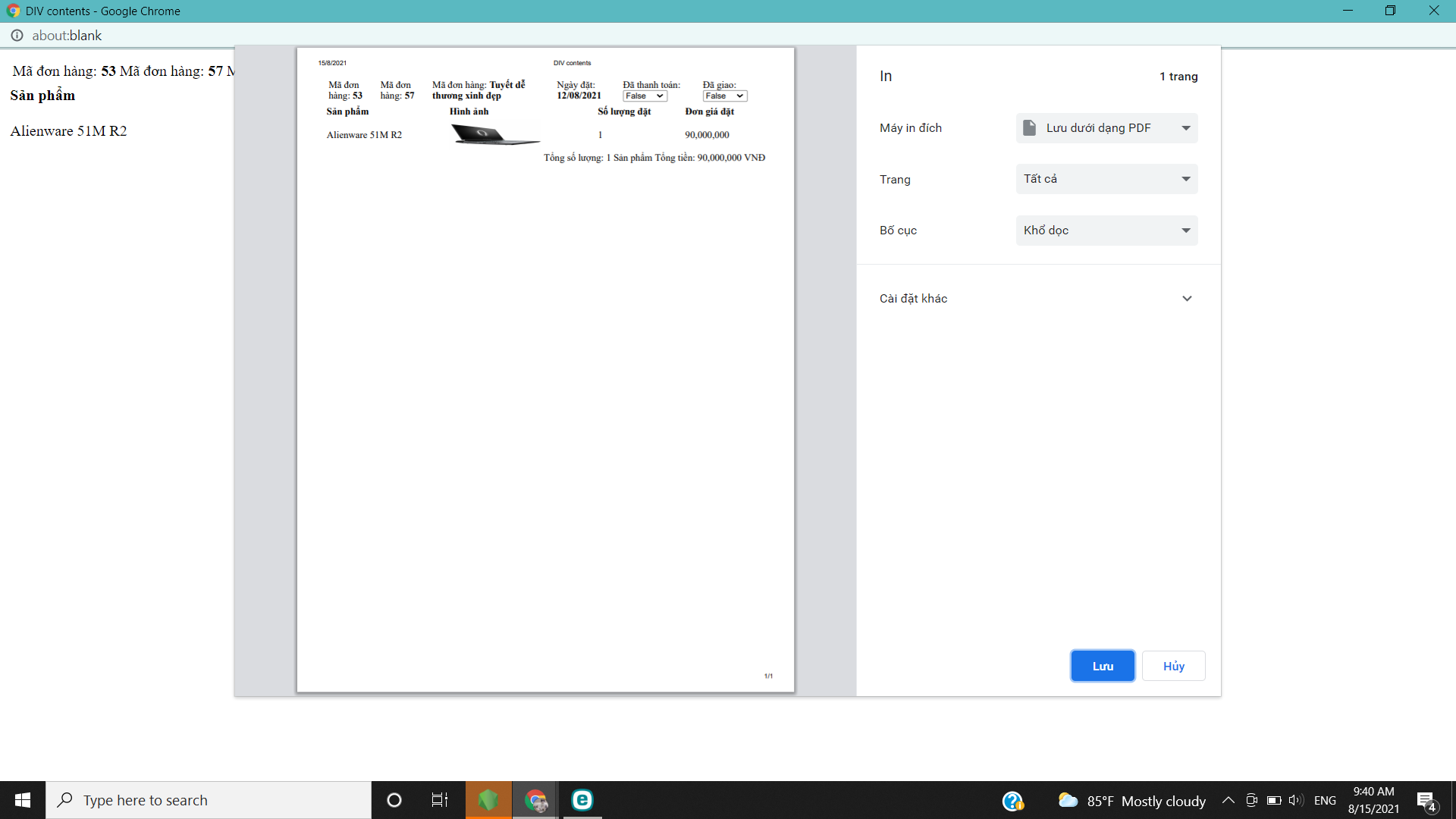This screenshot has width=1456, height=819.
Task: Click the Hủy cancel button
Action: pos(1173,665)
